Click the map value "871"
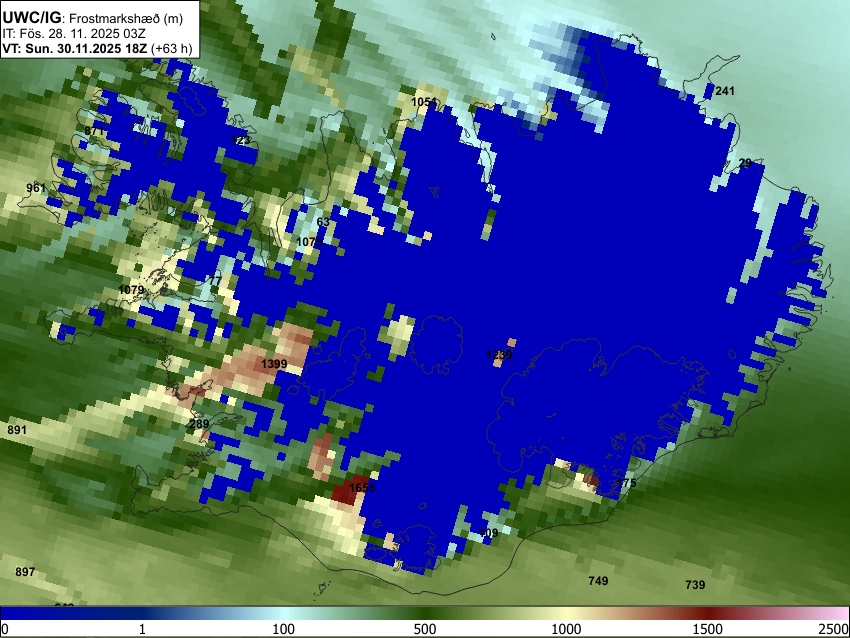850x638 pixels. click(x=94, y=131)
